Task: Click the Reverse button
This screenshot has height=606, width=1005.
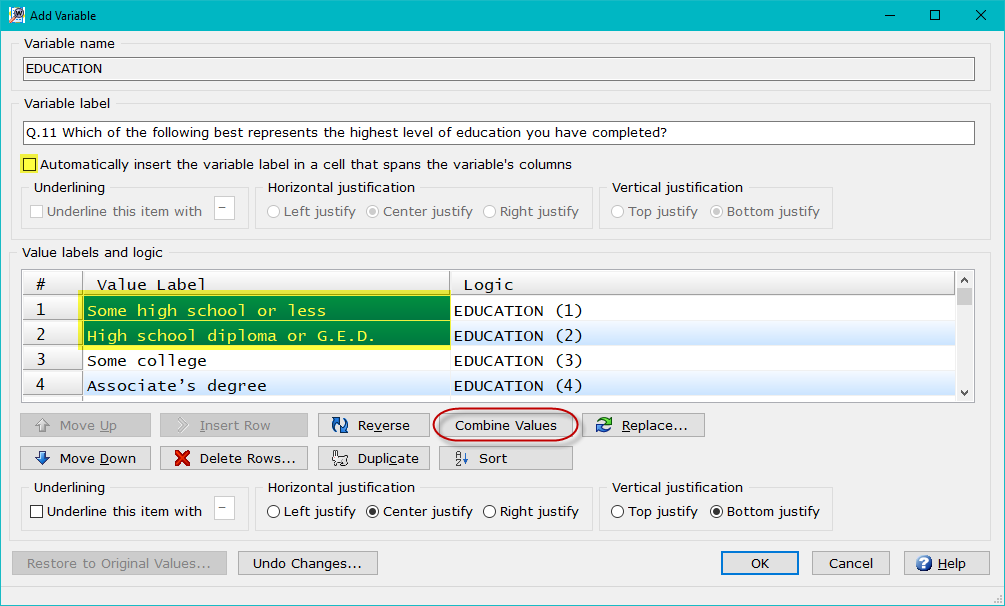Action: click(374, 425)
